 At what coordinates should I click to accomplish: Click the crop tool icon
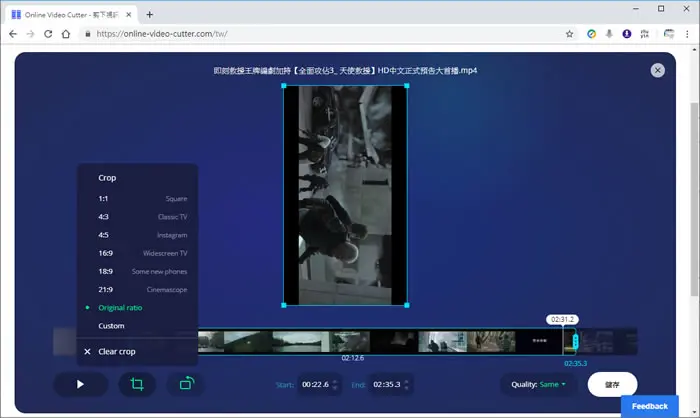(137, 384)
